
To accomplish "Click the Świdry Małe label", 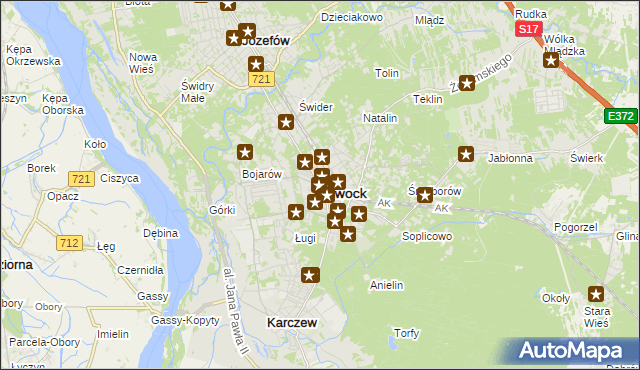I will tap(198, 92).
